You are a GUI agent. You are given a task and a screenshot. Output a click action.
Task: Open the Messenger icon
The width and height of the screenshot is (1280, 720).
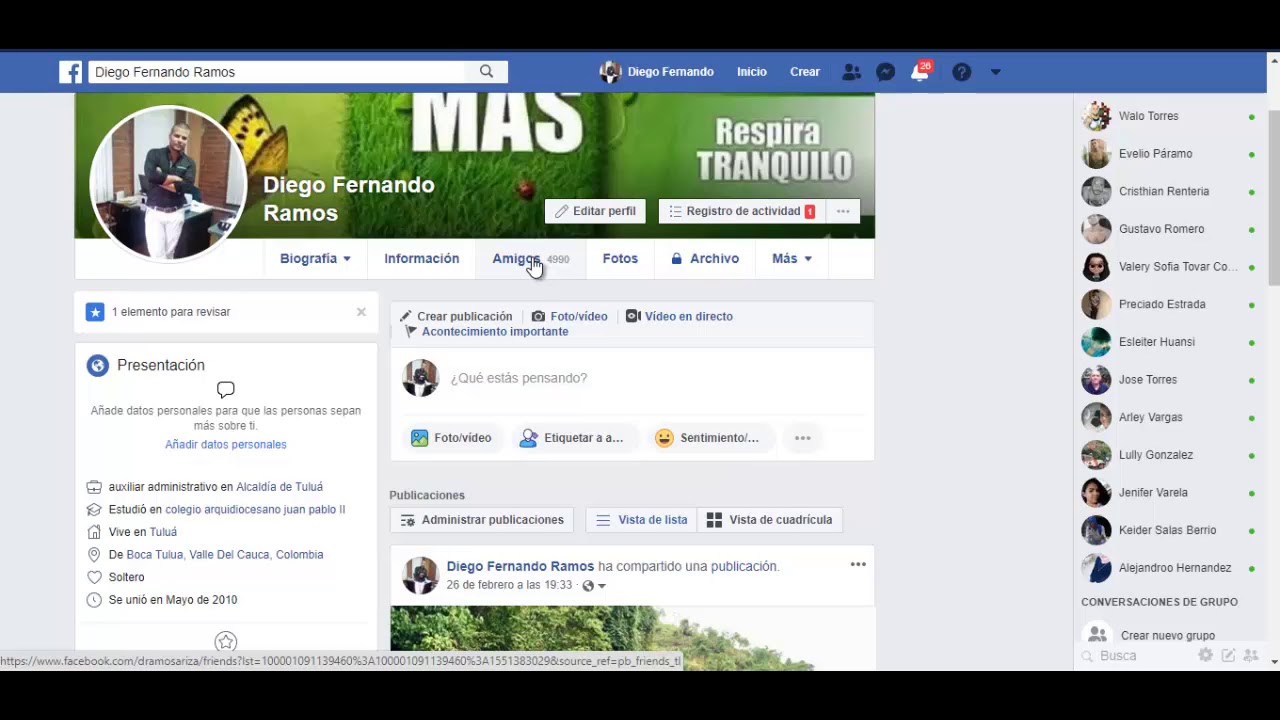[x=885, y=72]
